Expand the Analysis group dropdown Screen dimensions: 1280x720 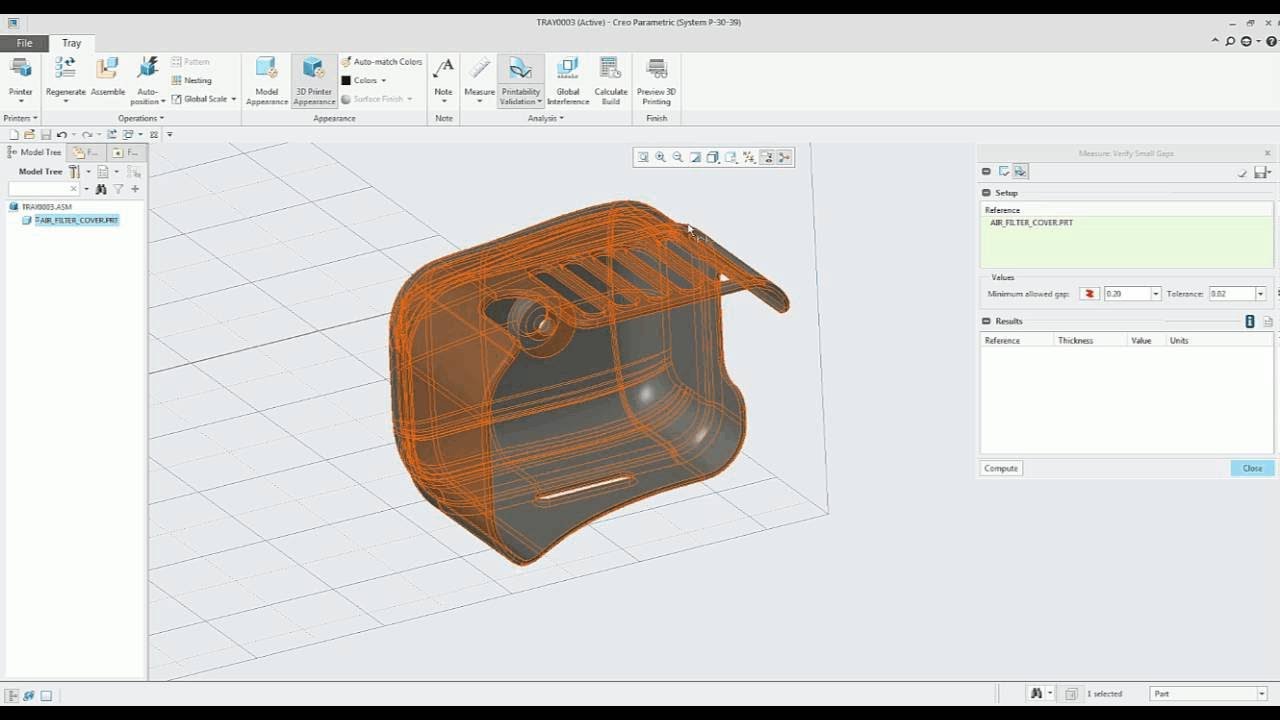click(x=546, y=118)
